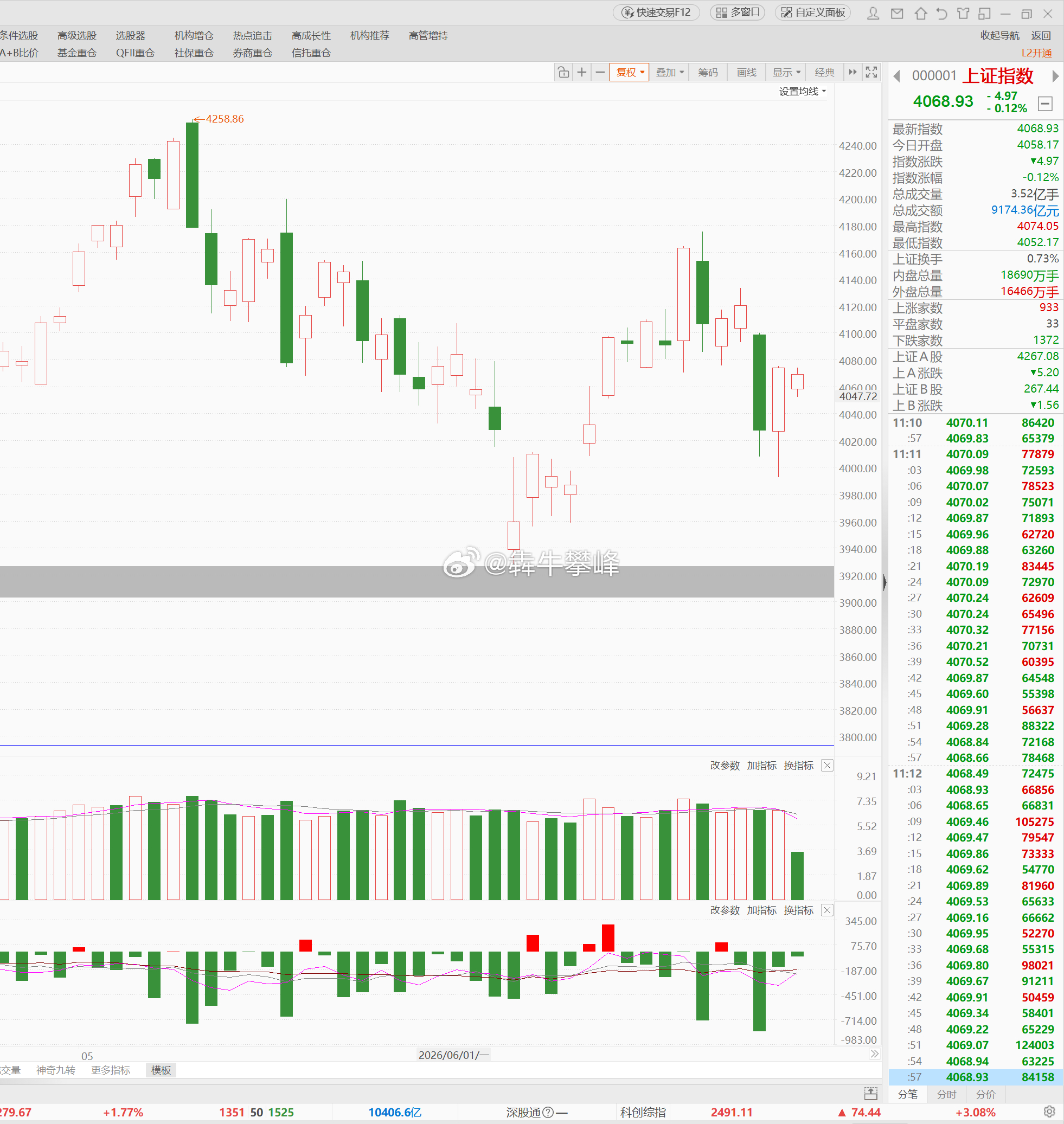Click the undo back arrow icon

tap(941, 13)
